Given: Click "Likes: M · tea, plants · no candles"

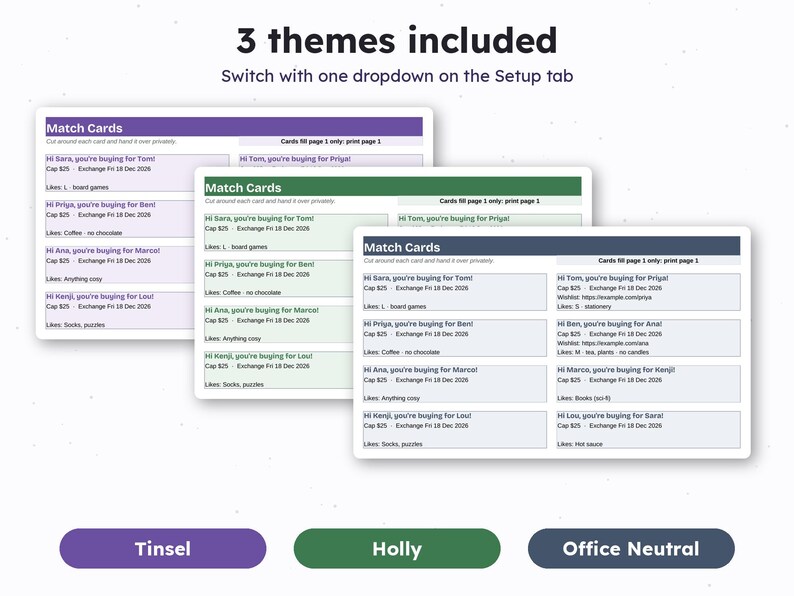Looking at the screenshot, I should point(603,352).
